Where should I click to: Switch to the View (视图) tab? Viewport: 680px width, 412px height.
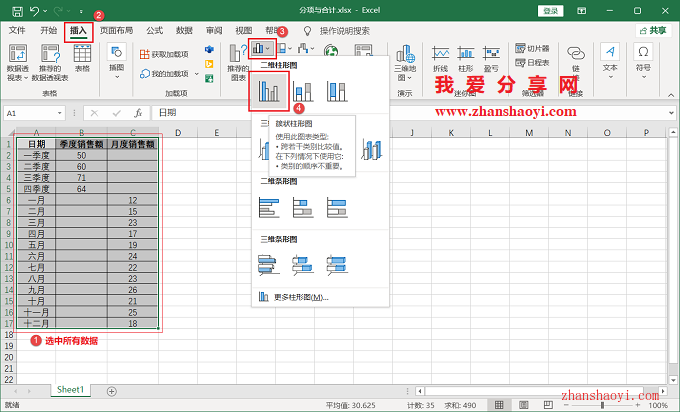pyautogui.click(x=243, y=30)
